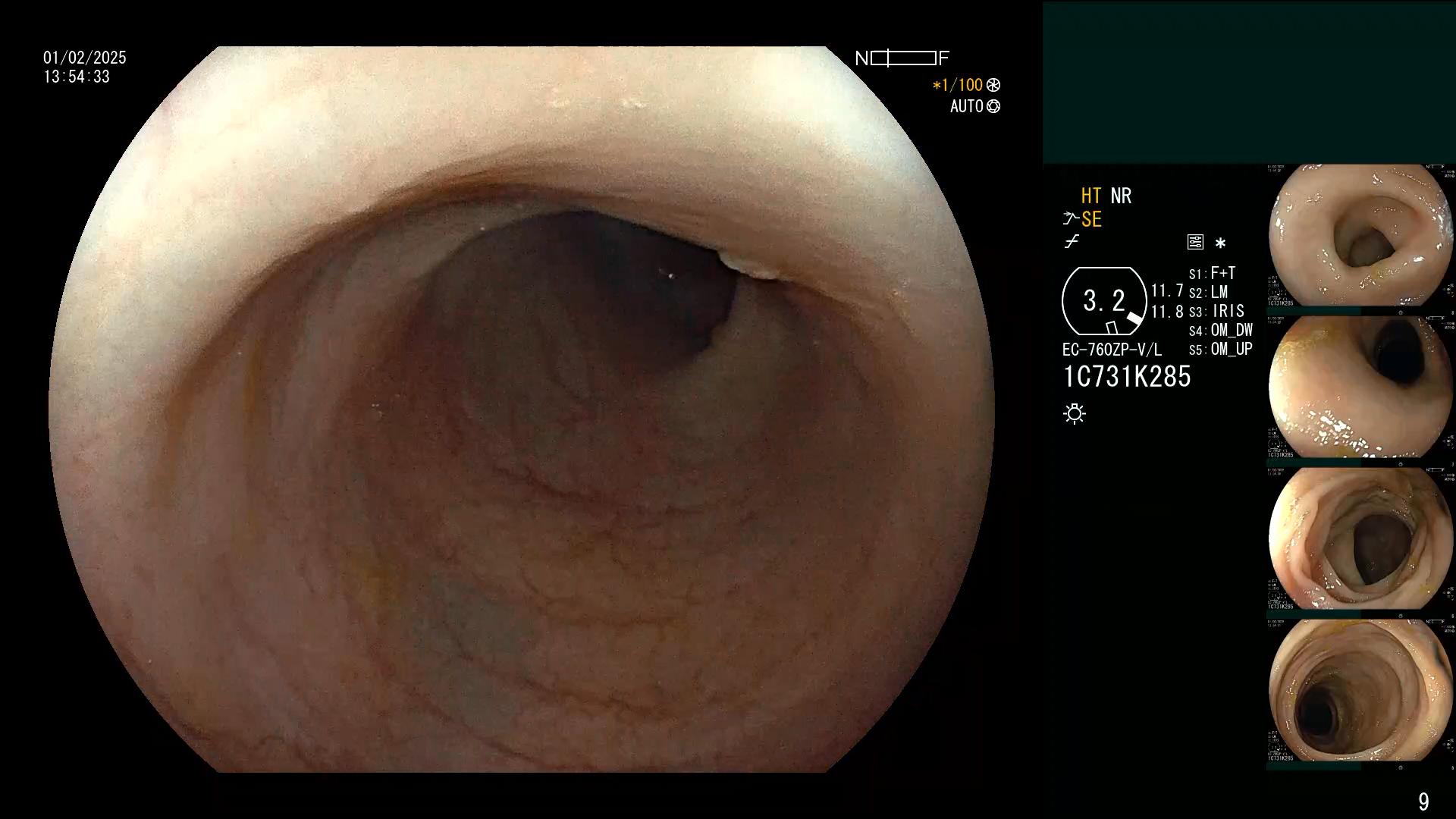The height and width of the screenshot is (819, 1456).
Task: Click the arrow-curve icon left of SE
Action: [x=1071, y=219]
